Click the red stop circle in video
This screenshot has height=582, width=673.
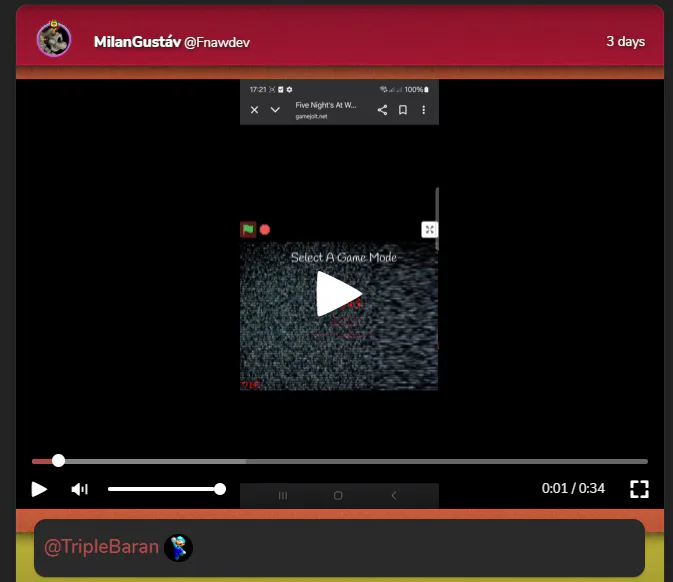(x=265, y=230)
